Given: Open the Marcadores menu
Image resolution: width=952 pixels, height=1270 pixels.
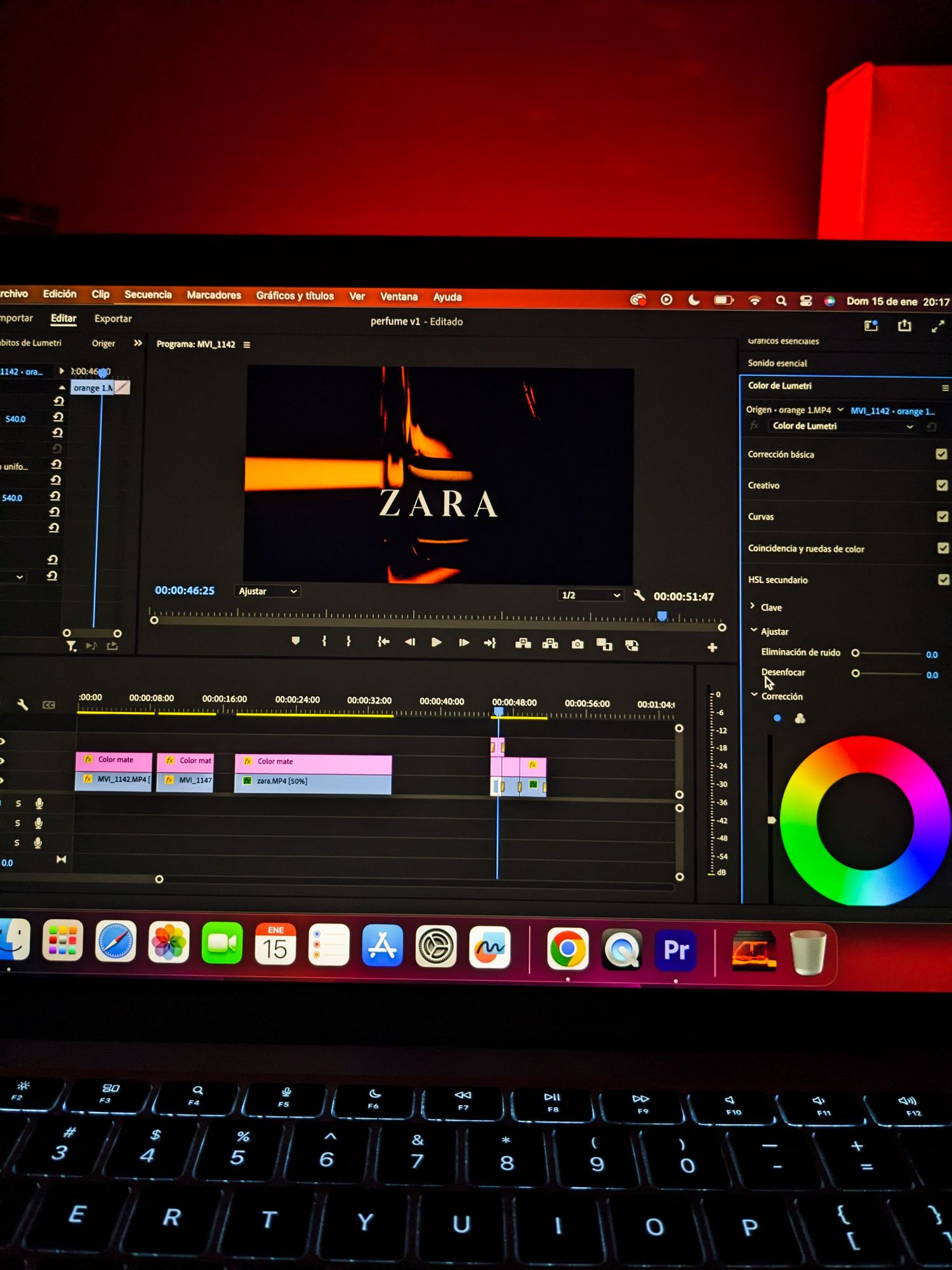Looking at the screenshot, I should click(214, 295).
